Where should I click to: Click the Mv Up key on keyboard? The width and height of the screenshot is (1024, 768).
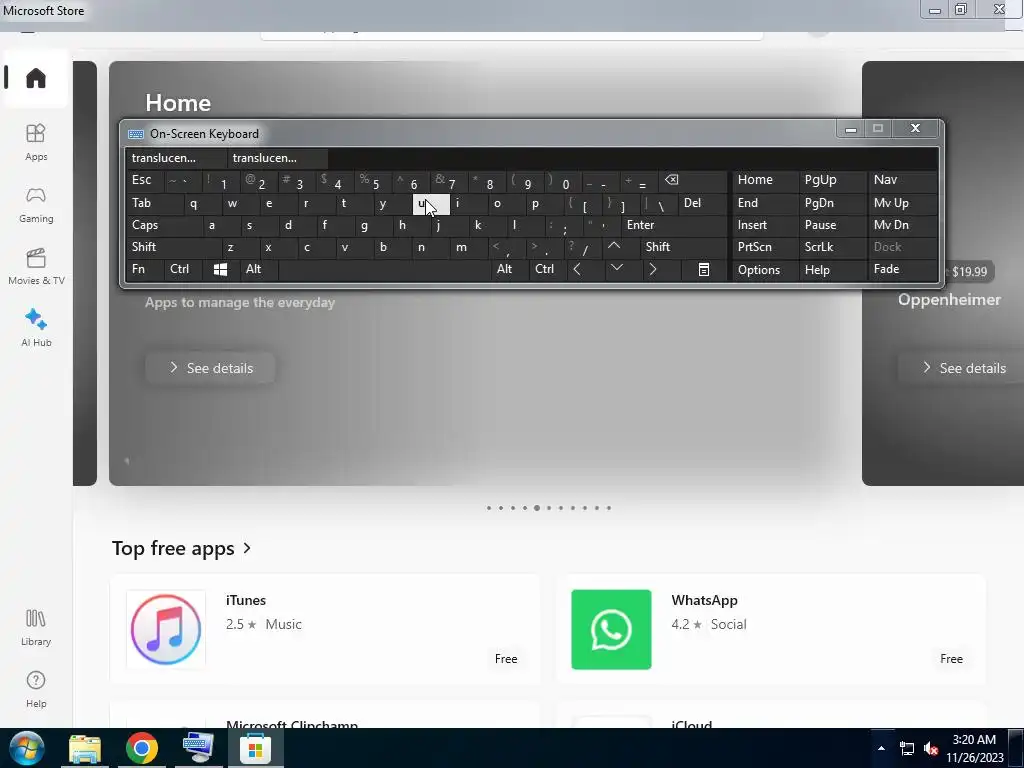pyautogui.click(x=903, y=203)
